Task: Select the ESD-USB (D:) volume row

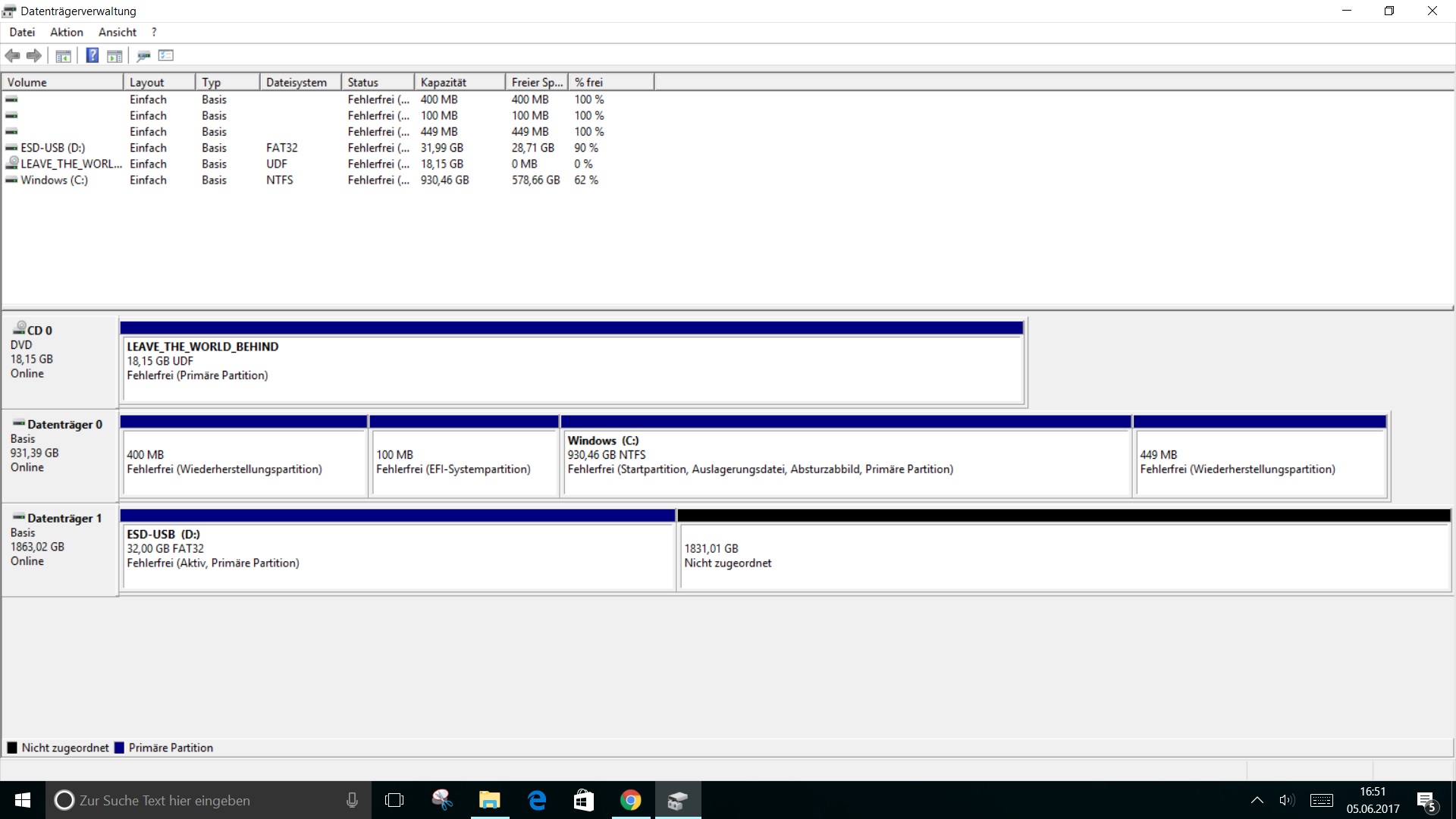Action: 52,148
